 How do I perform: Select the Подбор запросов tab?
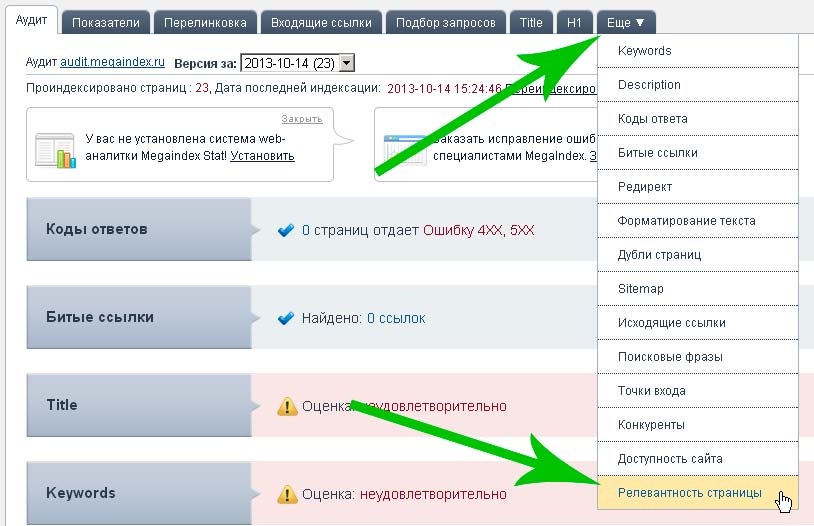(x=446, y=23)
